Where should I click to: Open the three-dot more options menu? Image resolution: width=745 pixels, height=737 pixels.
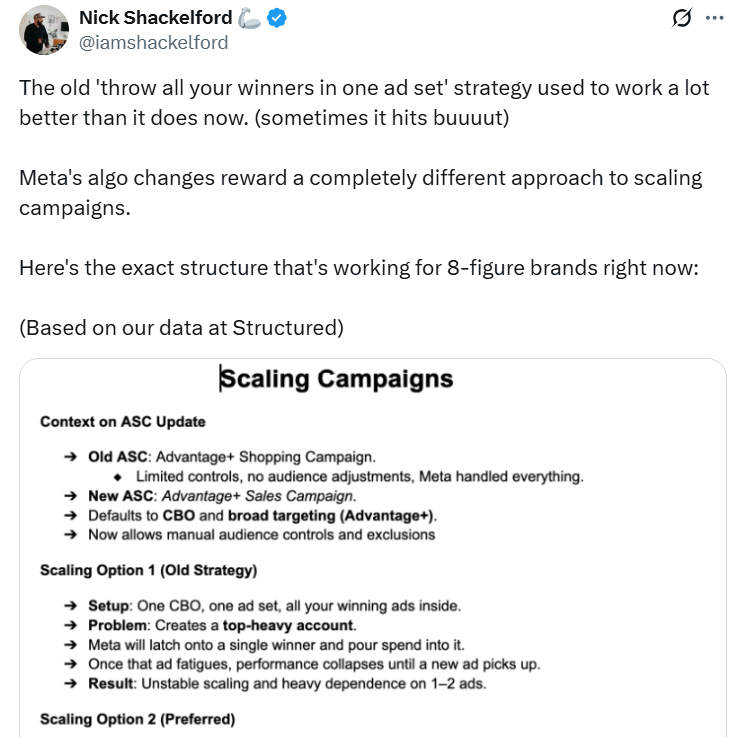[713, 18]
